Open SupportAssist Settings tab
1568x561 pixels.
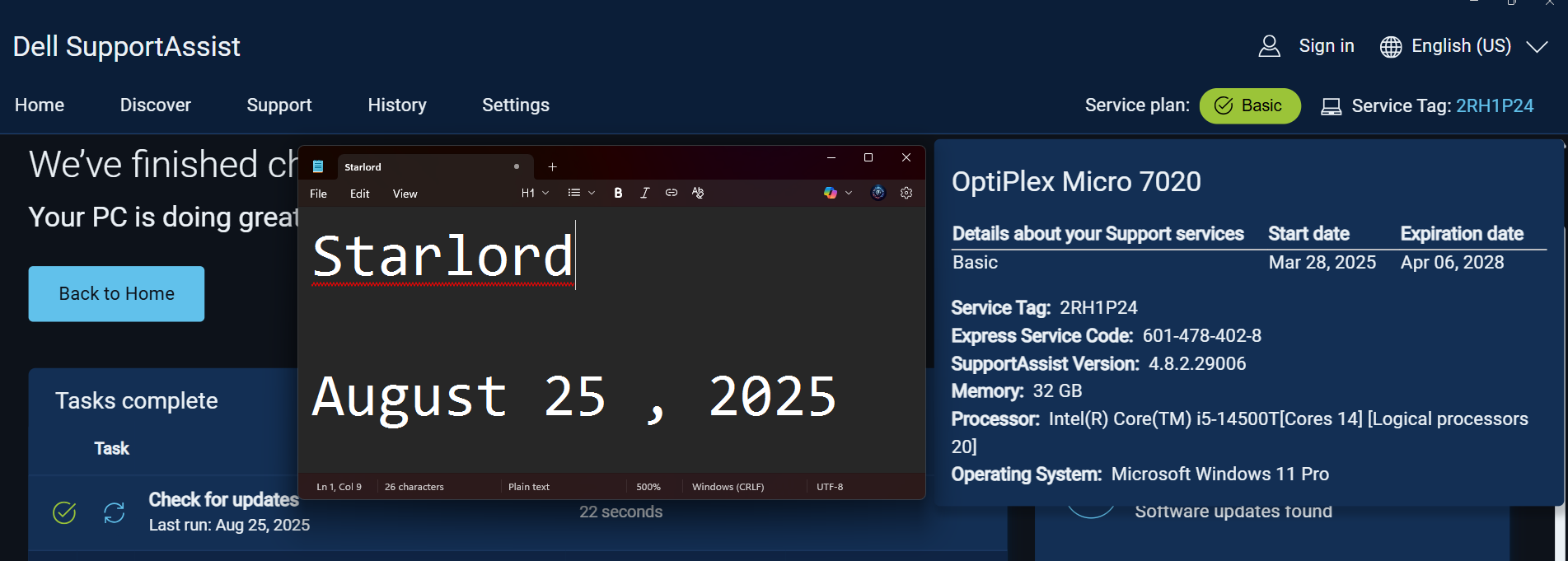tap(516, 105)
